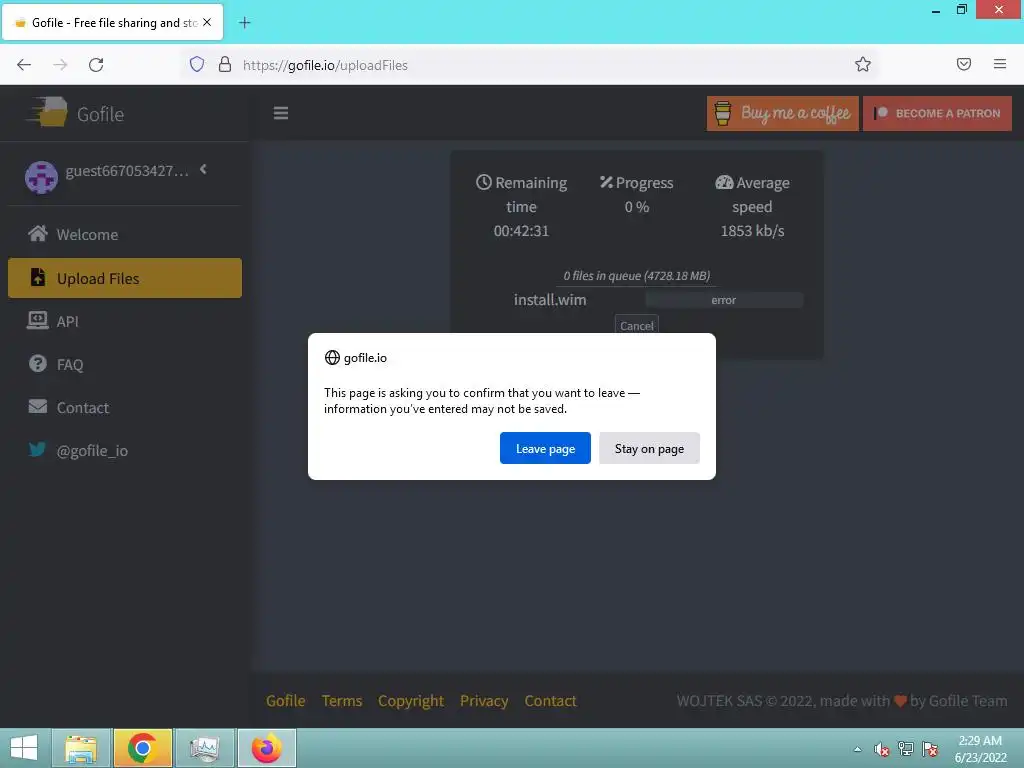Select the Gofile browser tab

pyautogui.click(x=113, y=22)
